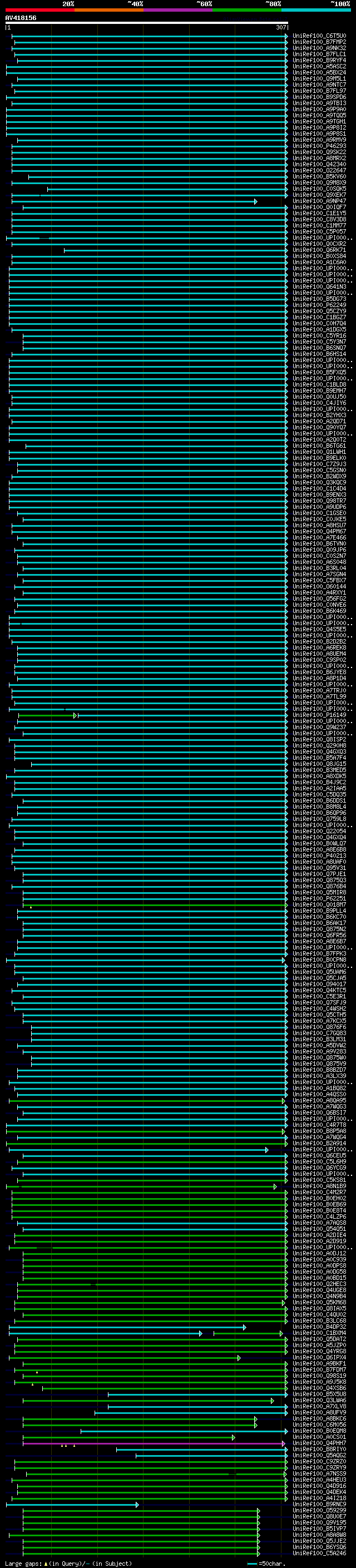Image resolution: width=356 pixels, height=1568 pixels.
Task: Select the UniRef100_Q9XEK7 label
Action: click(319, 195)
